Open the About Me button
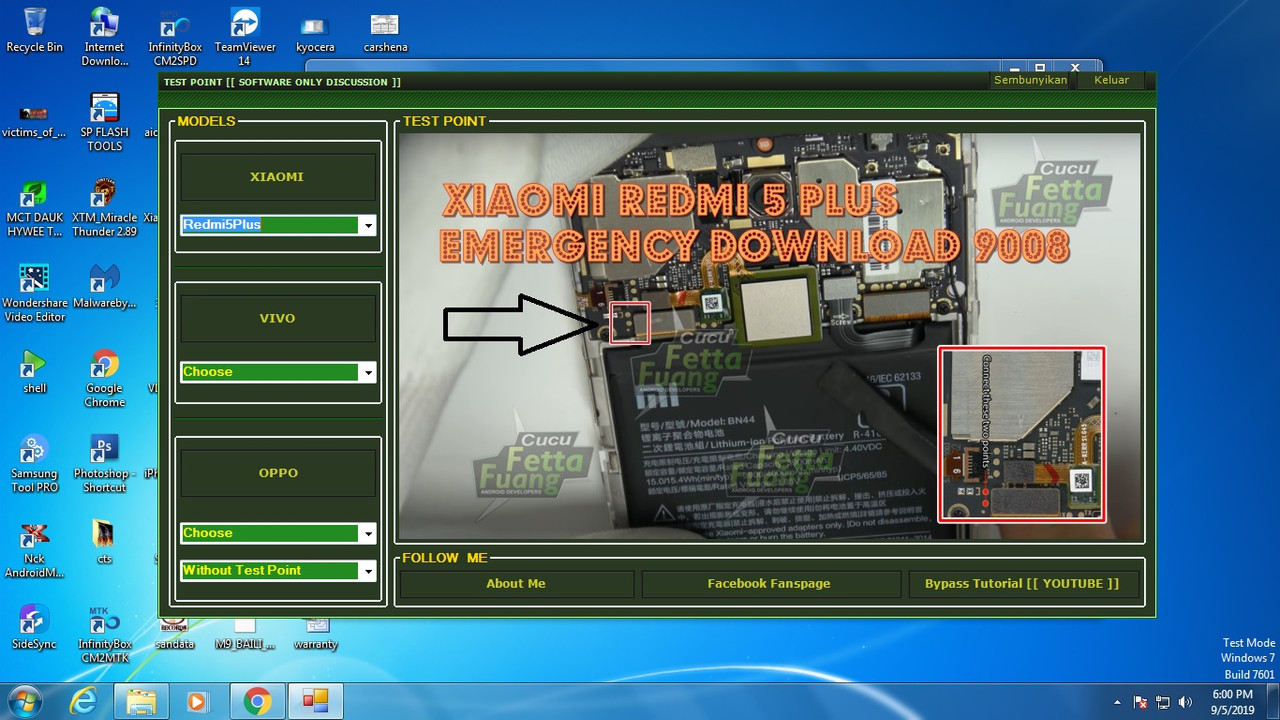The height and width of the screenshot is (720, 1280). [x=516, y=584]
